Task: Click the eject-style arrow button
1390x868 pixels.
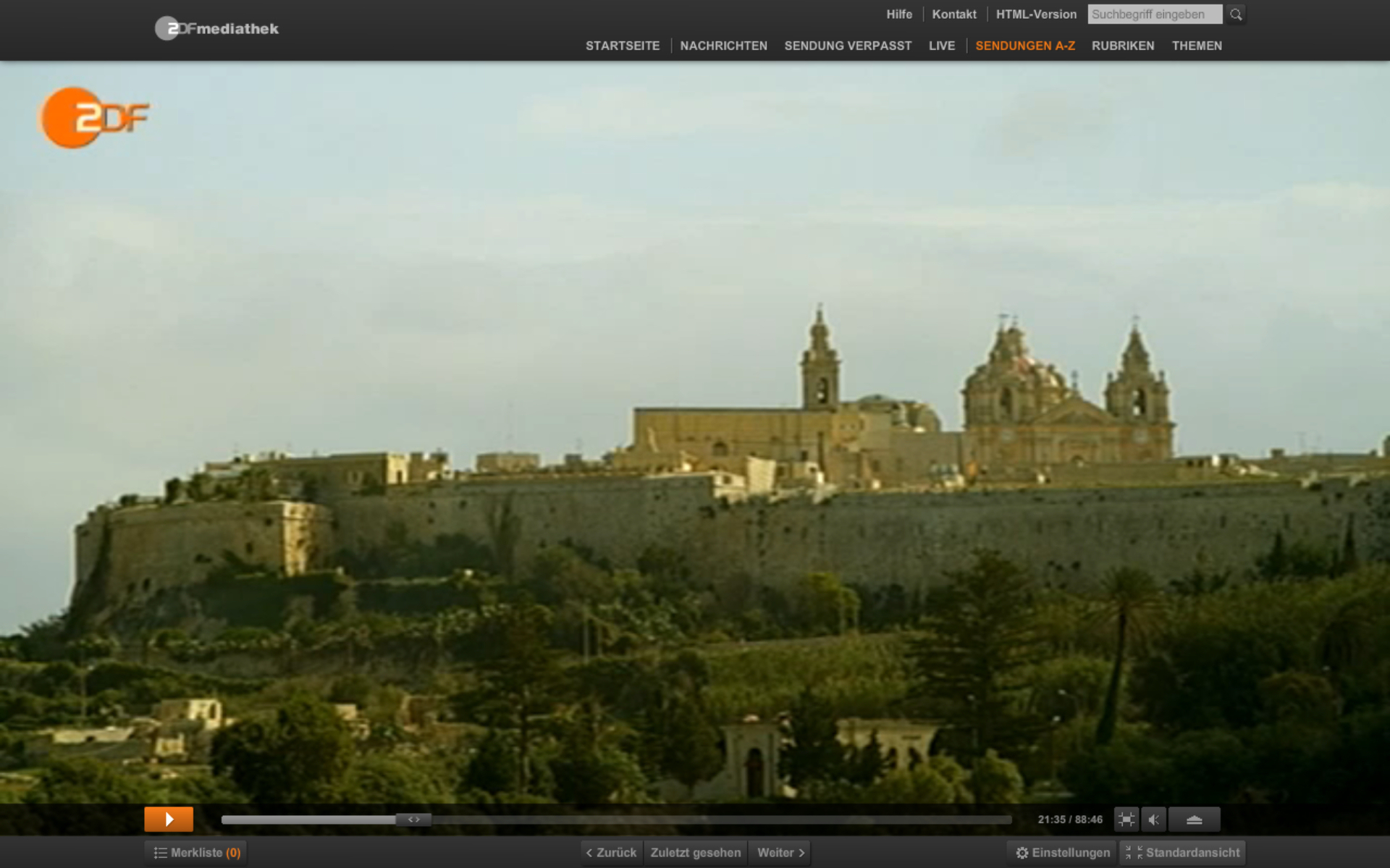Action: click(x=1194, y=819)
